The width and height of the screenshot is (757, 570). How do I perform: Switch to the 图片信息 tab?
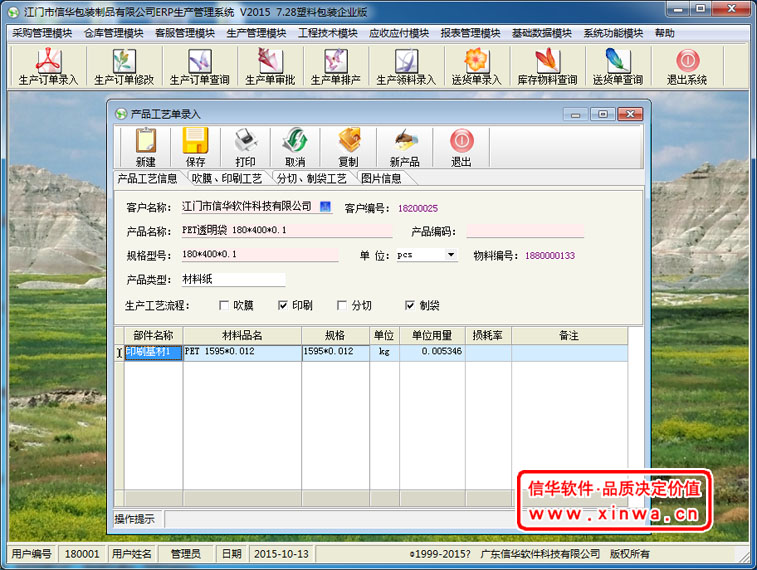coord(380,178)
